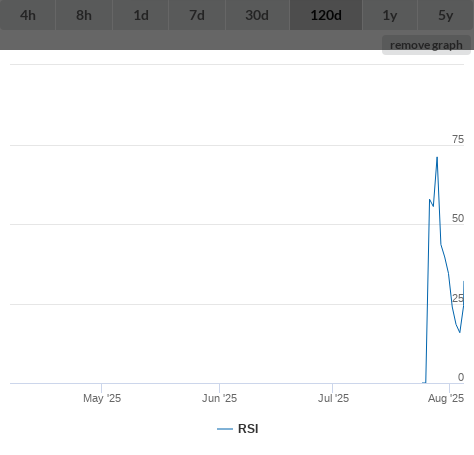Click the RSI line's lowest recent dip

point(460,332)
